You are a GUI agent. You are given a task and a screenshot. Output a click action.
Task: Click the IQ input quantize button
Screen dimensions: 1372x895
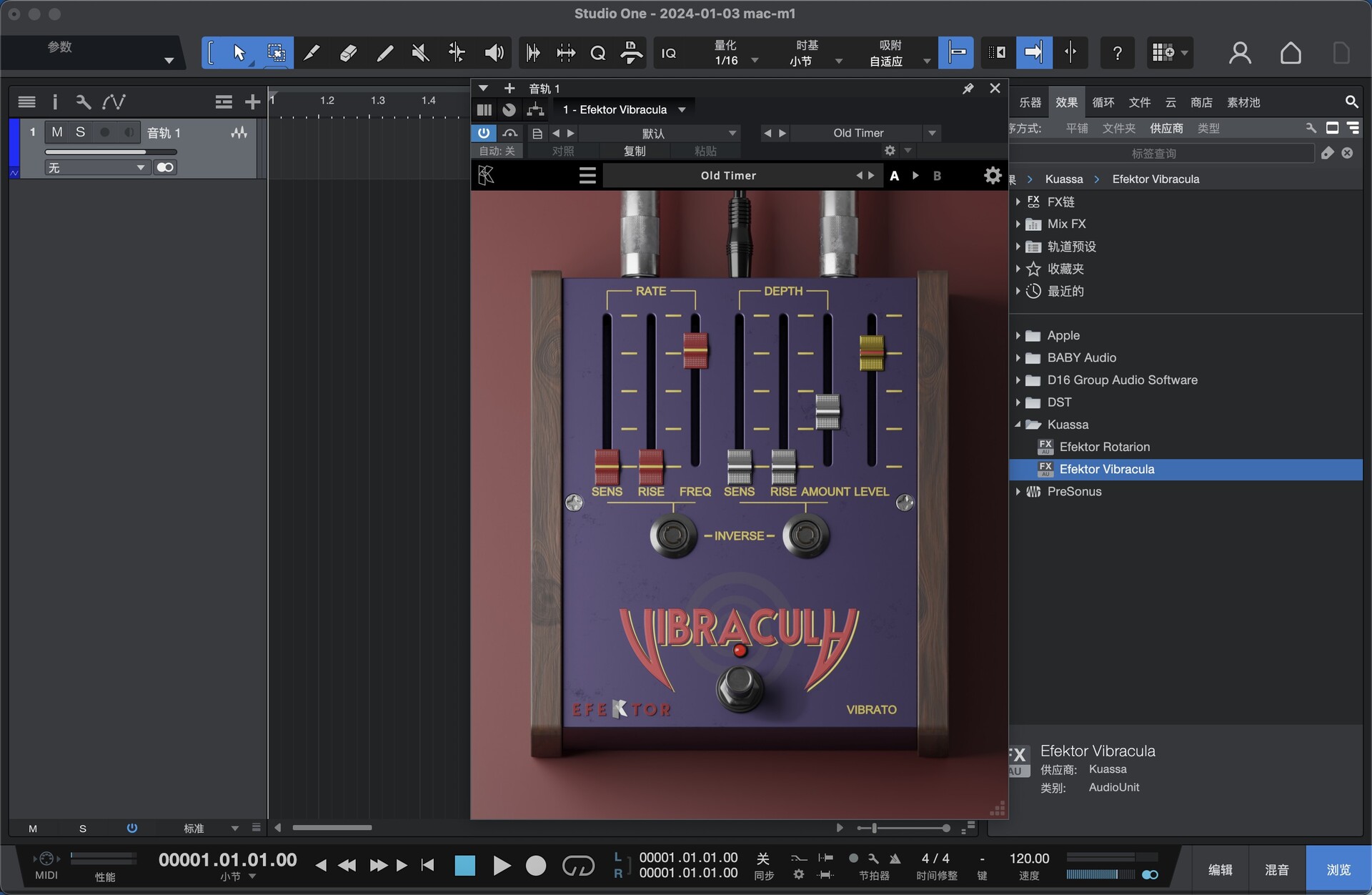click(669, 54)
